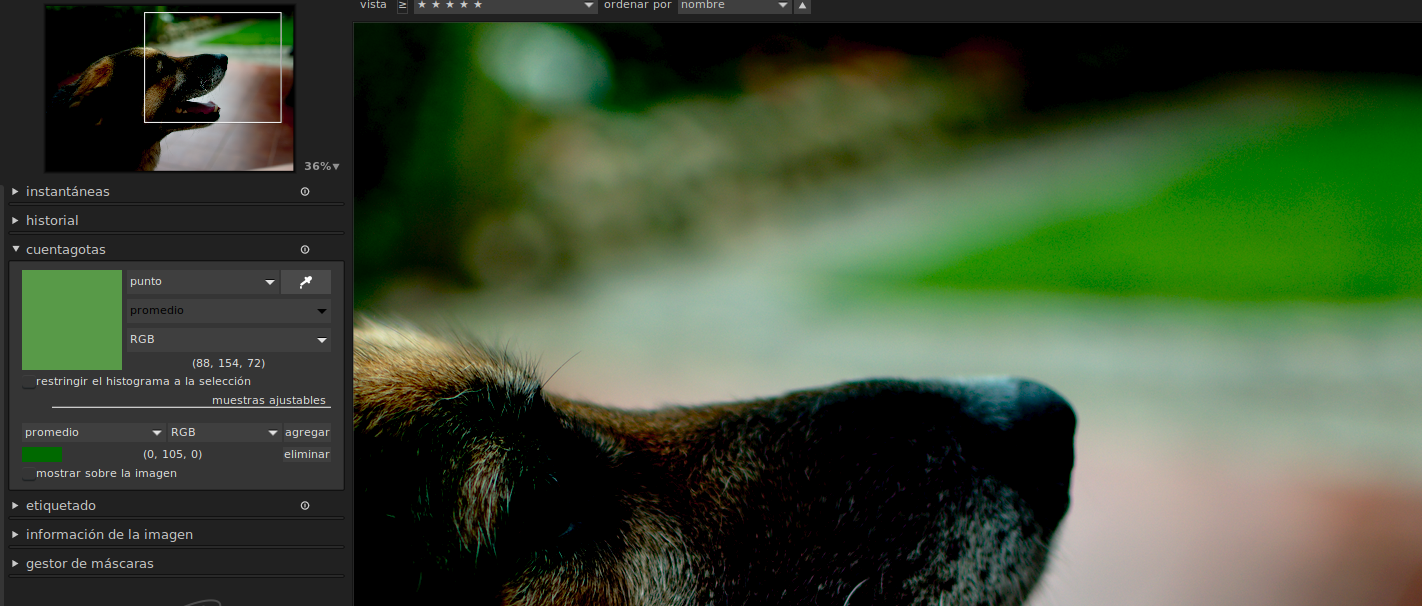Screen dimensions: 1422x606
Task: Open the ordenar por nombre dropdown
Action: coord(734,6)
